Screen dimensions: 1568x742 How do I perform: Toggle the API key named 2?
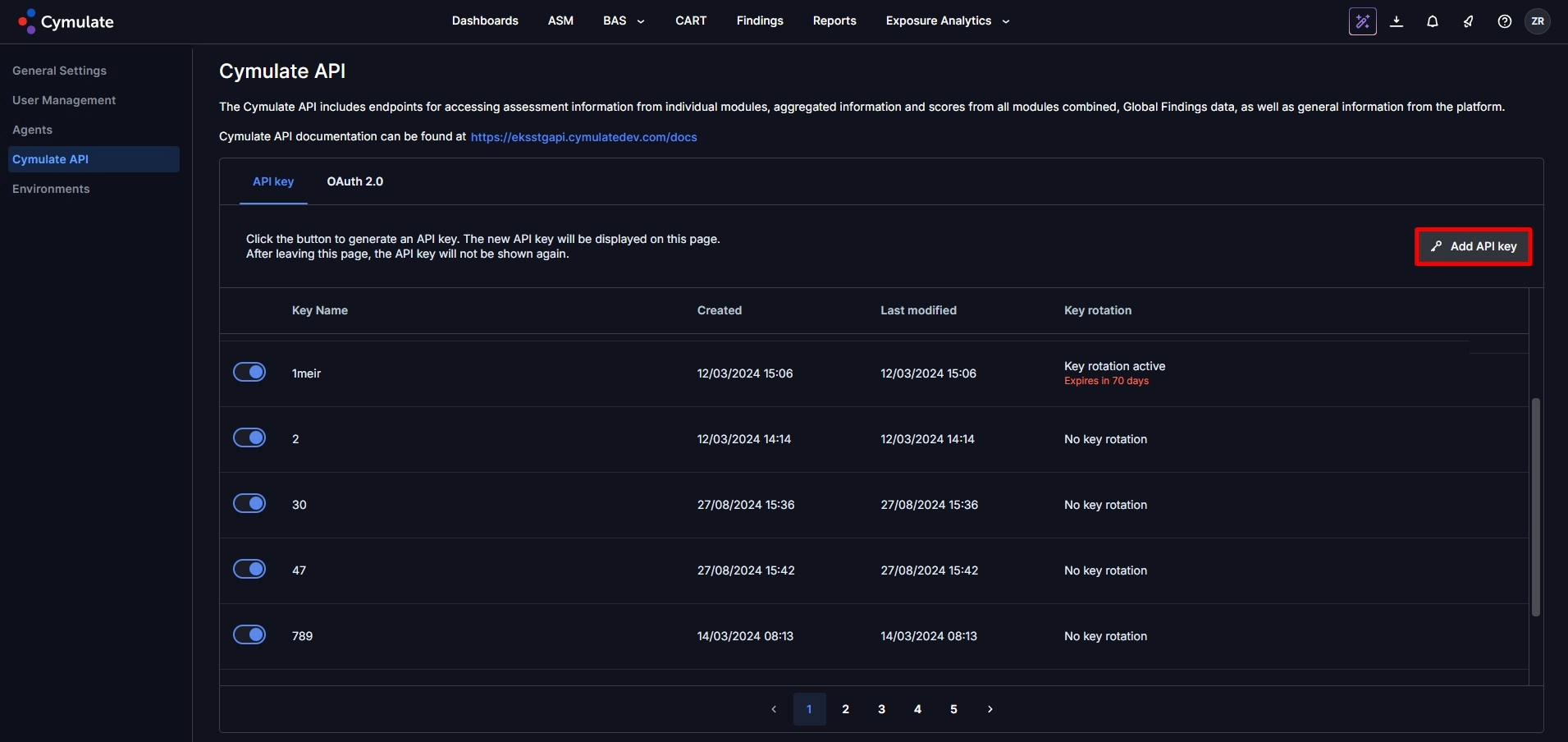coord(249,437)
